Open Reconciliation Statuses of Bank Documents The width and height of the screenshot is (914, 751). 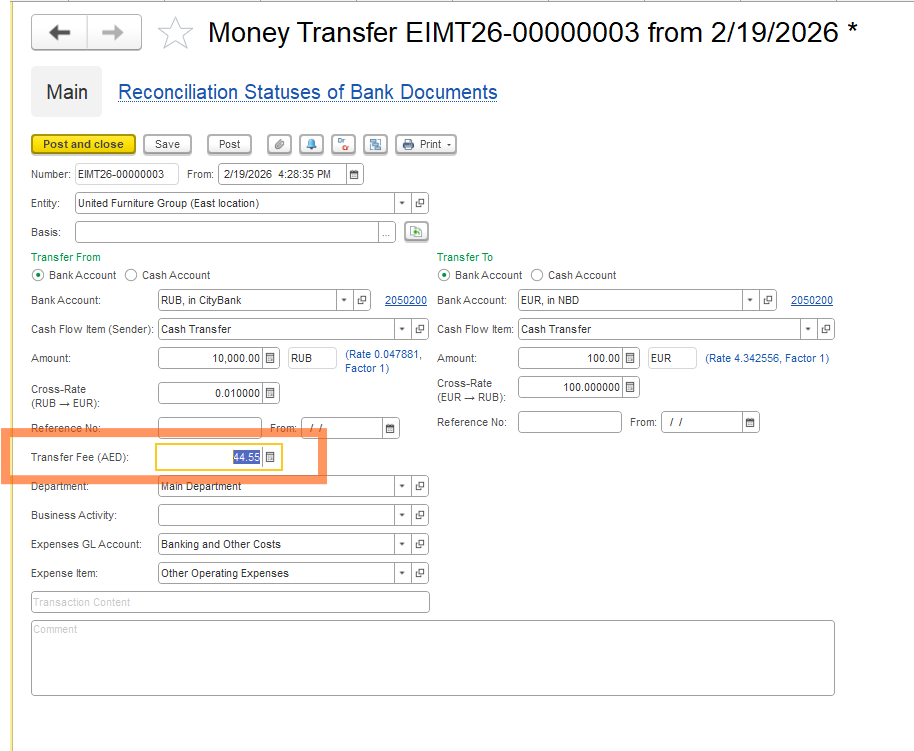click(x=307, y=92)
